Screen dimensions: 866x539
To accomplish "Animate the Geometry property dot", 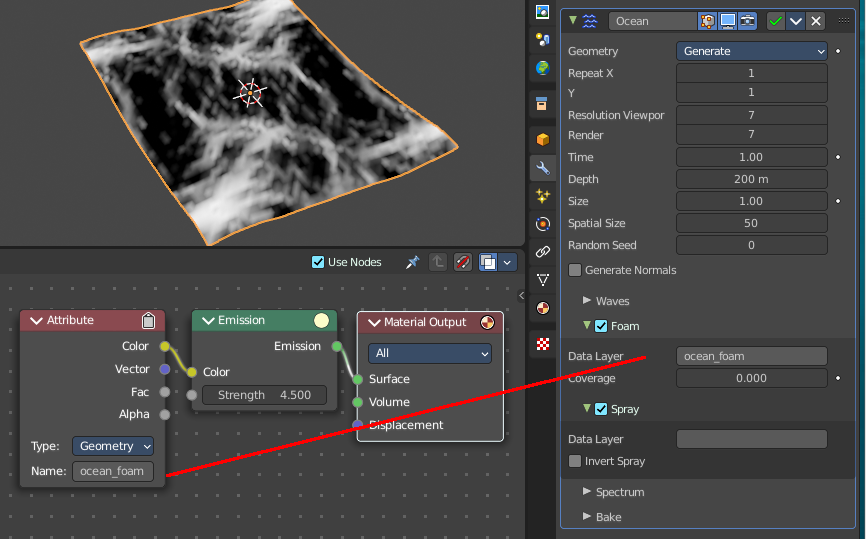I will coord(838,51).
